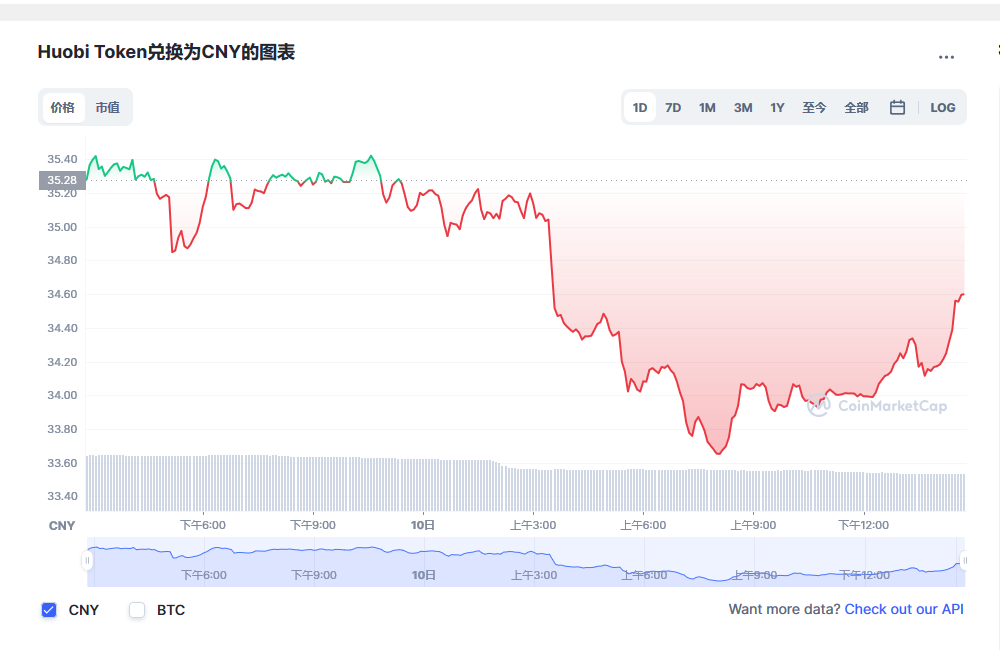Click the 10日 date label on main chart axis
1000x650 pixels.
click(423, 525)
